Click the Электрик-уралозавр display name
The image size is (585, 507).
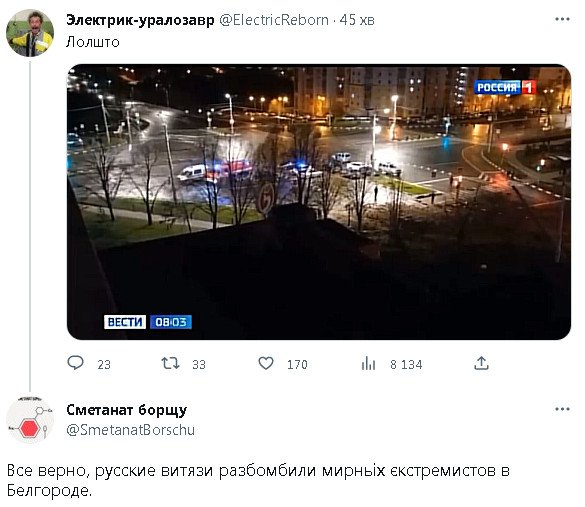tap(140, 20)
